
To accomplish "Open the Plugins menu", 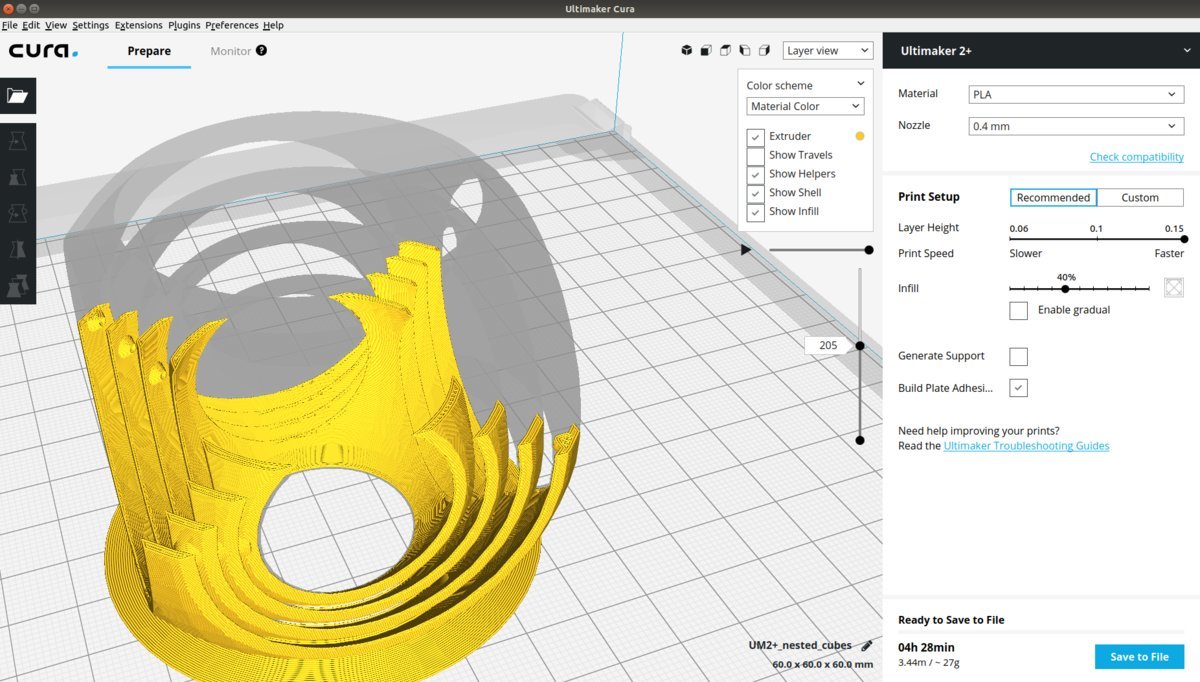I will click(184, 25).
